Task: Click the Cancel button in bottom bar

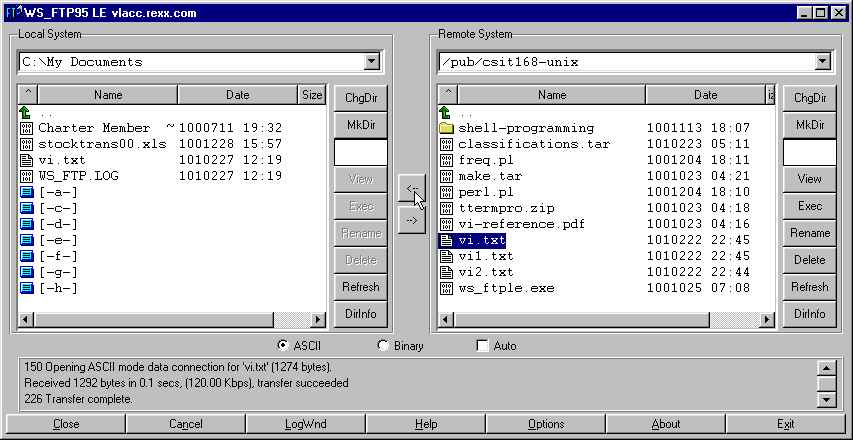Action: click(x=186, y=424)
